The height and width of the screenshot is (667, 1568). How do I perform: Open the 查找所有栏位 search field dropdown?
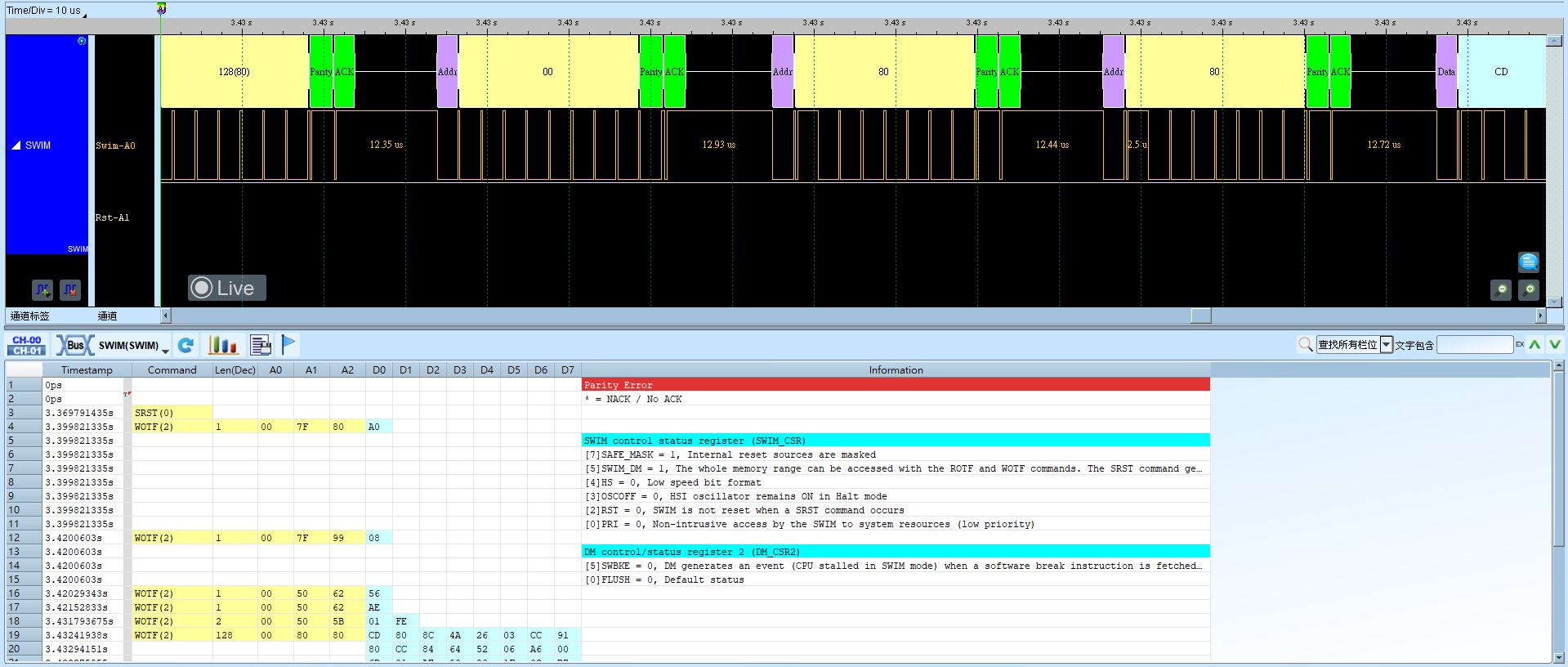click(1387, 345)
